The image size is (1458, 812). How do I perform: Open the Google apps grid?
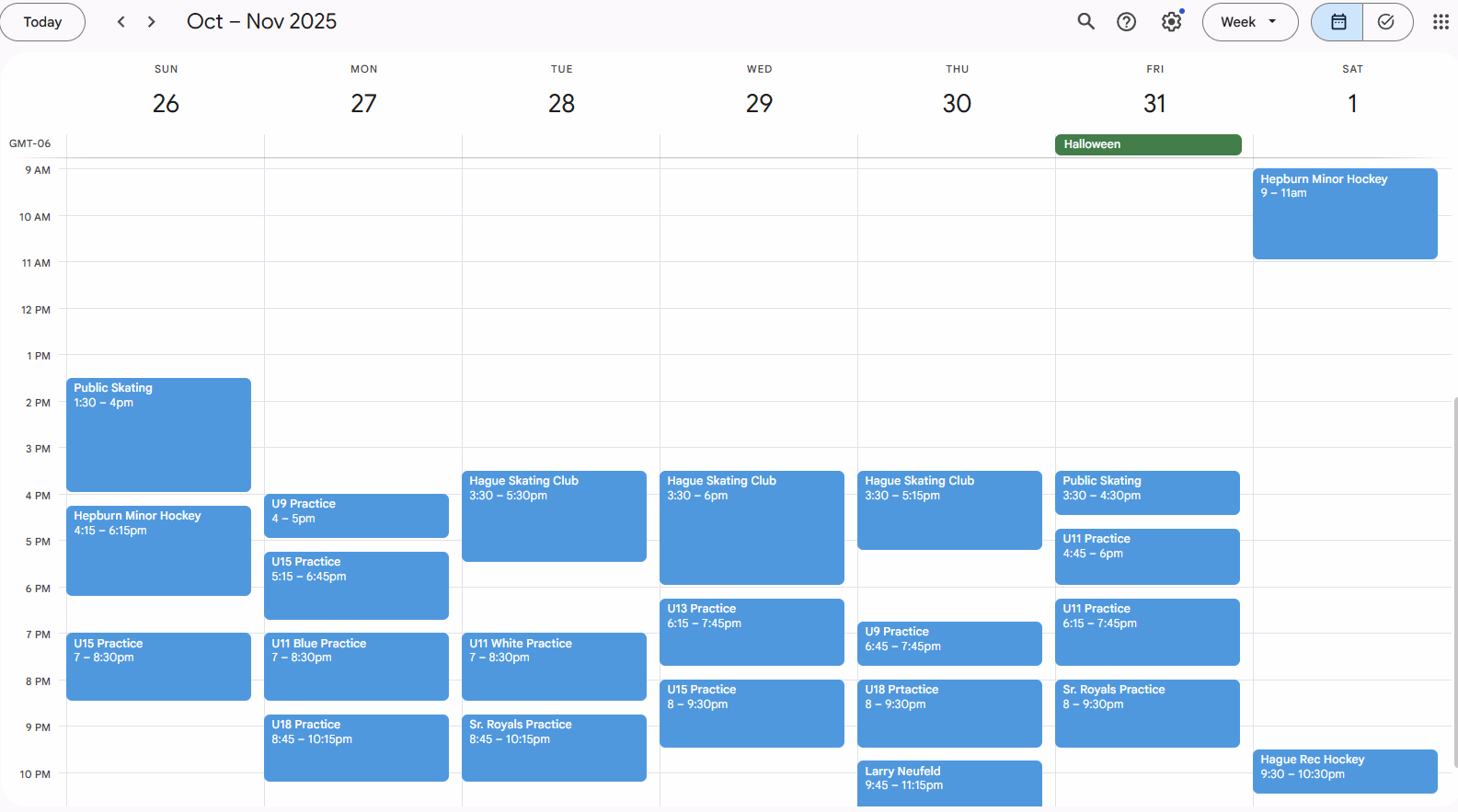point(1441,22)
